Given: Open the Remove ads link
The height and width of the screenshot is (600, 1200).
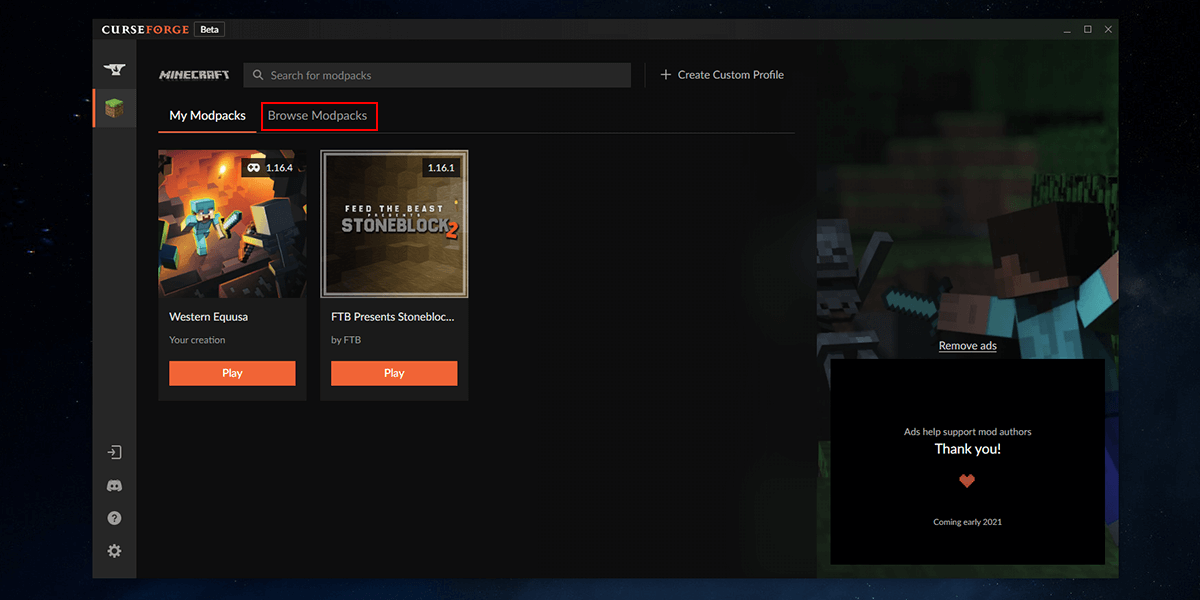Looking at the screenshot, I should pos(967,345).
